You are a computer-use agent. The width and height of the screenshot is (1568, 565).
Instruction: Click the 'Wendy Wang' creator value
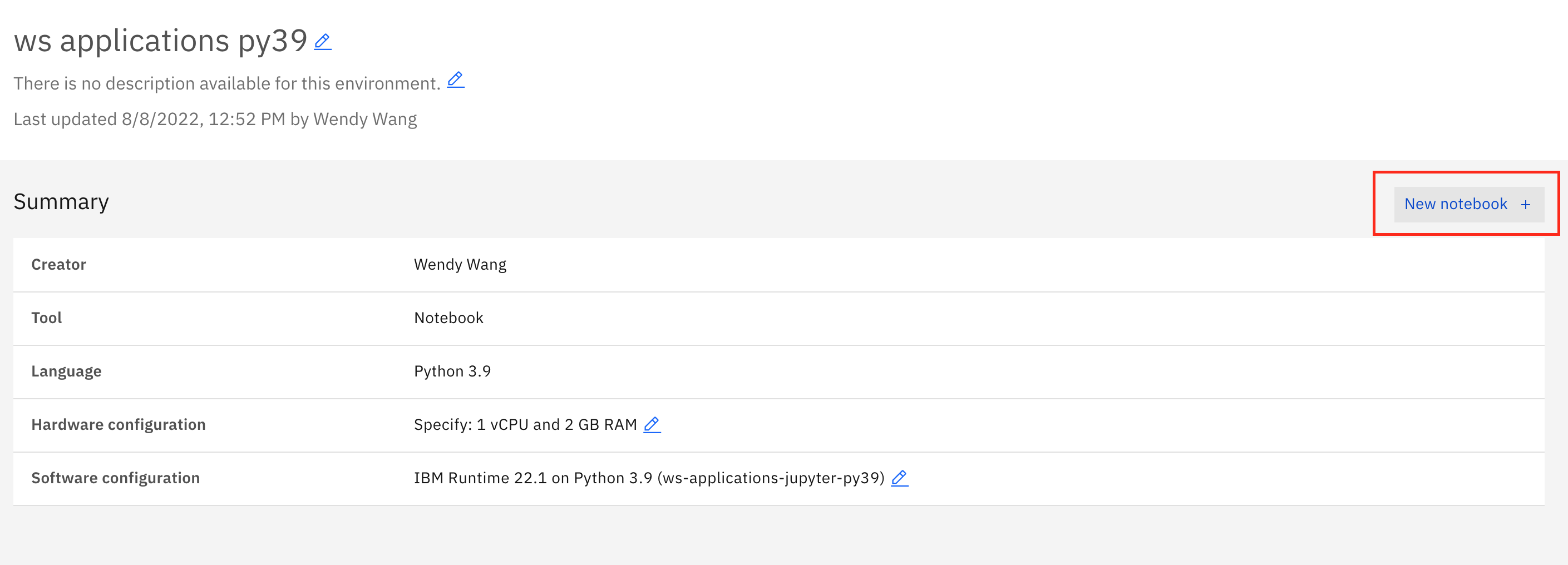tap(460, 265)
